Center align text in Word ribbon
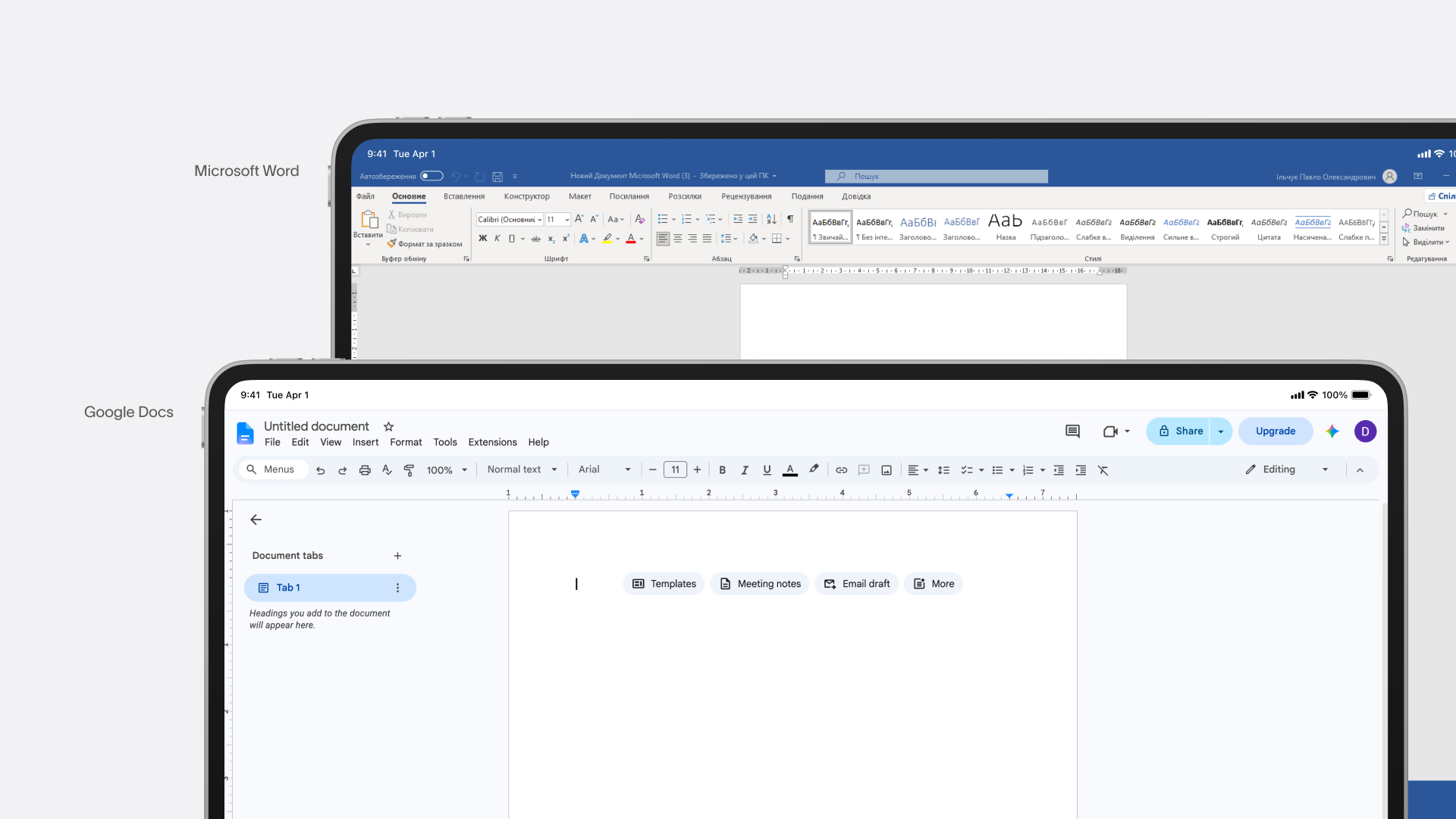 (x=678, y=239)
